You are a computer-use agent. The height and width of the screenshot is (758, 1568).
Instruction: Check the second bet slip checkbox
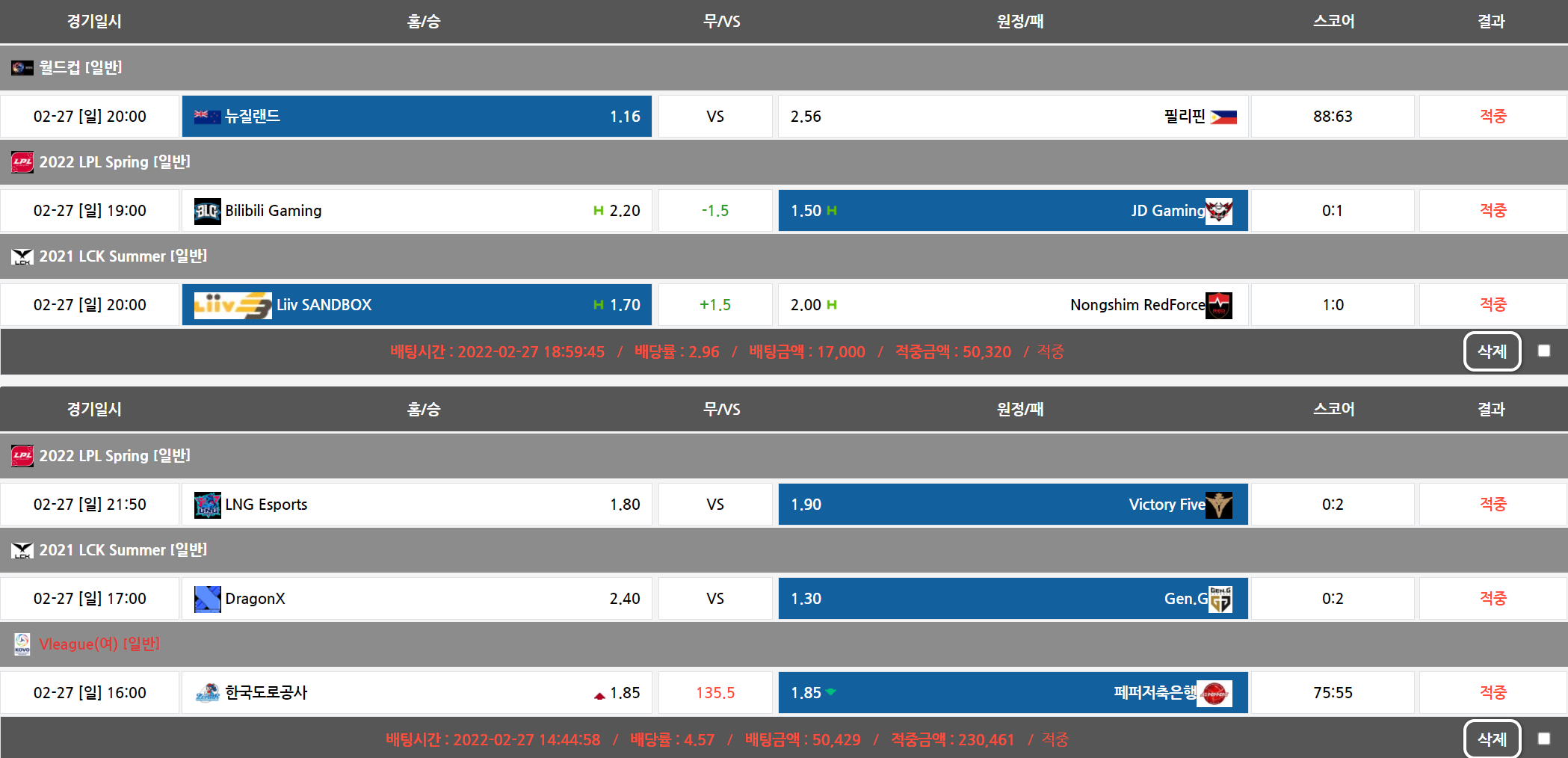tap(1544, 739)
